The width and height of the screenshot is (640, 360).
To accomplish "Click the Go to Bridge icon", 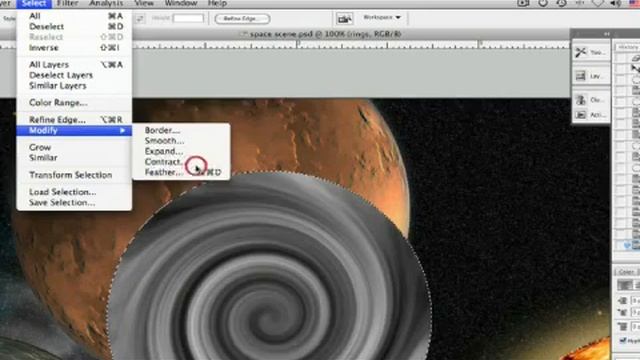I will click(344, 18).
